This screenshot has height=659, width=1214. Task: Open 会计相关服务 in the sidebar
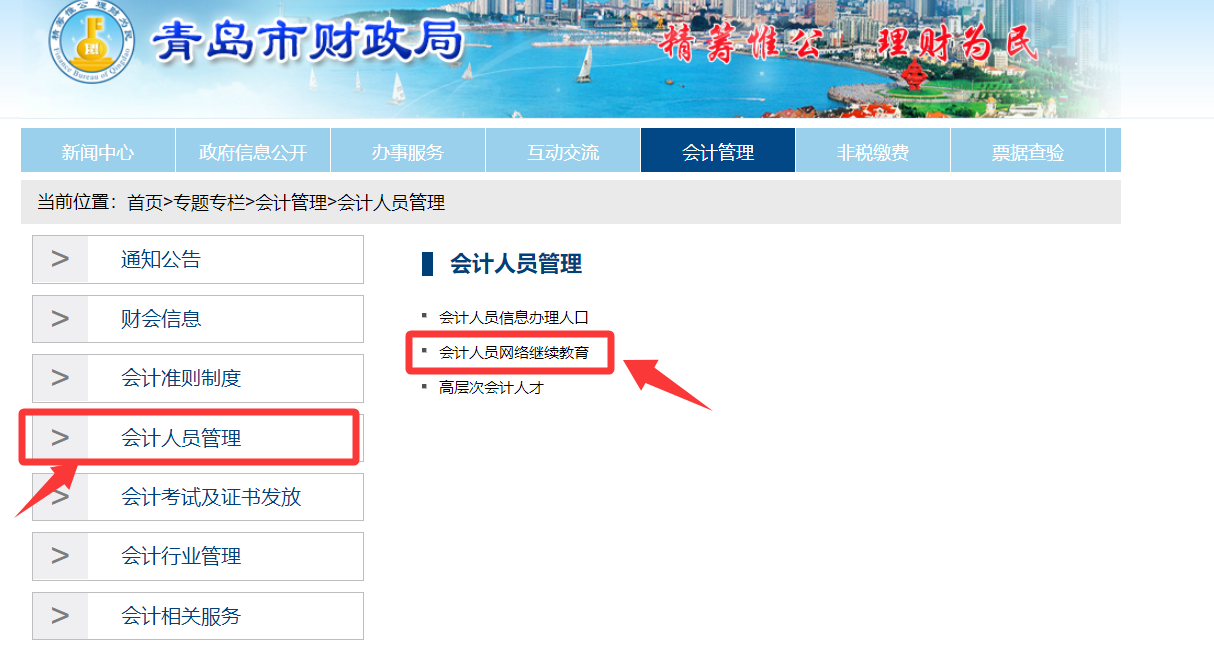198,616
